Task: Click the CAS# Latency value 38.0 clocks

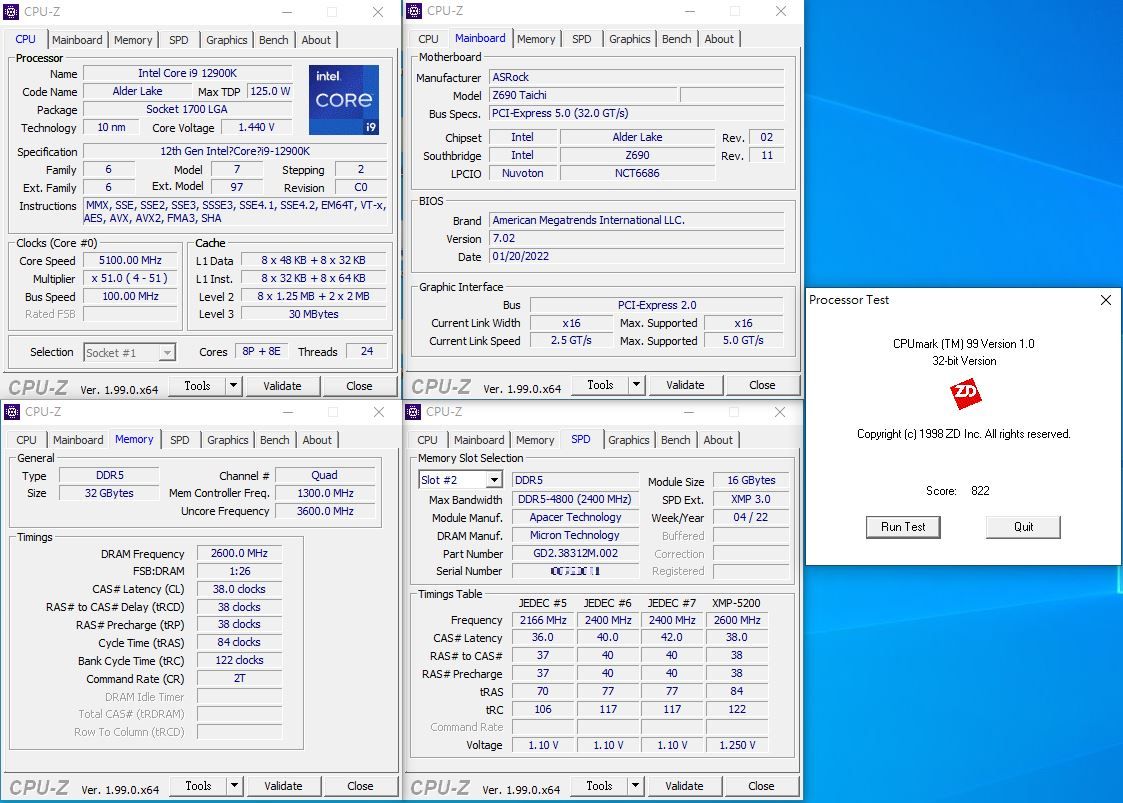Action: click(239, 589)
